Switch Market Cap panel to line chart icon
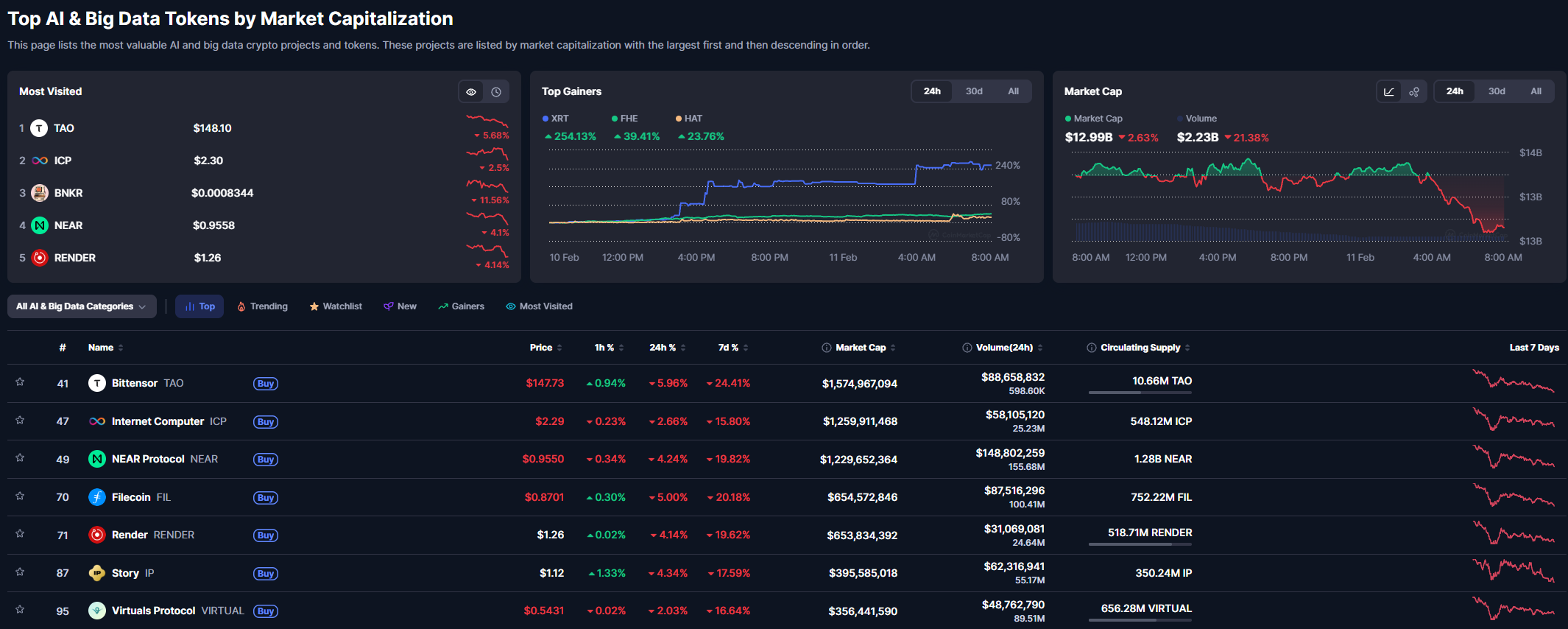 [x=1389, y=92]
